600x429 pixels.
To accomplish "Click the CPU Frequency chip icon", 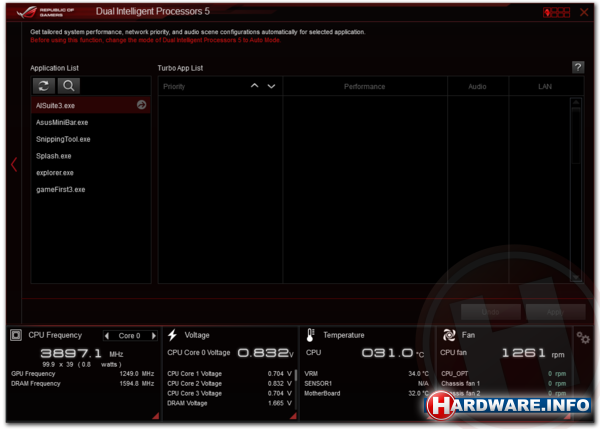I will 16,335.
